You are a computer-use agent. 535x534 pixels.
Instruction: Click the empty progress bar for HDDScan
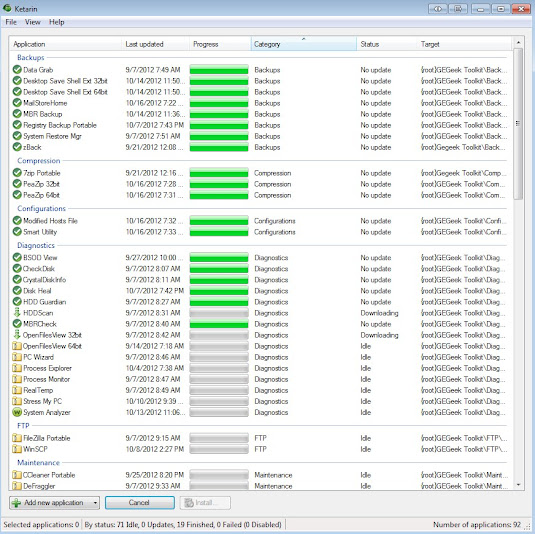click(x=219, y=313)
